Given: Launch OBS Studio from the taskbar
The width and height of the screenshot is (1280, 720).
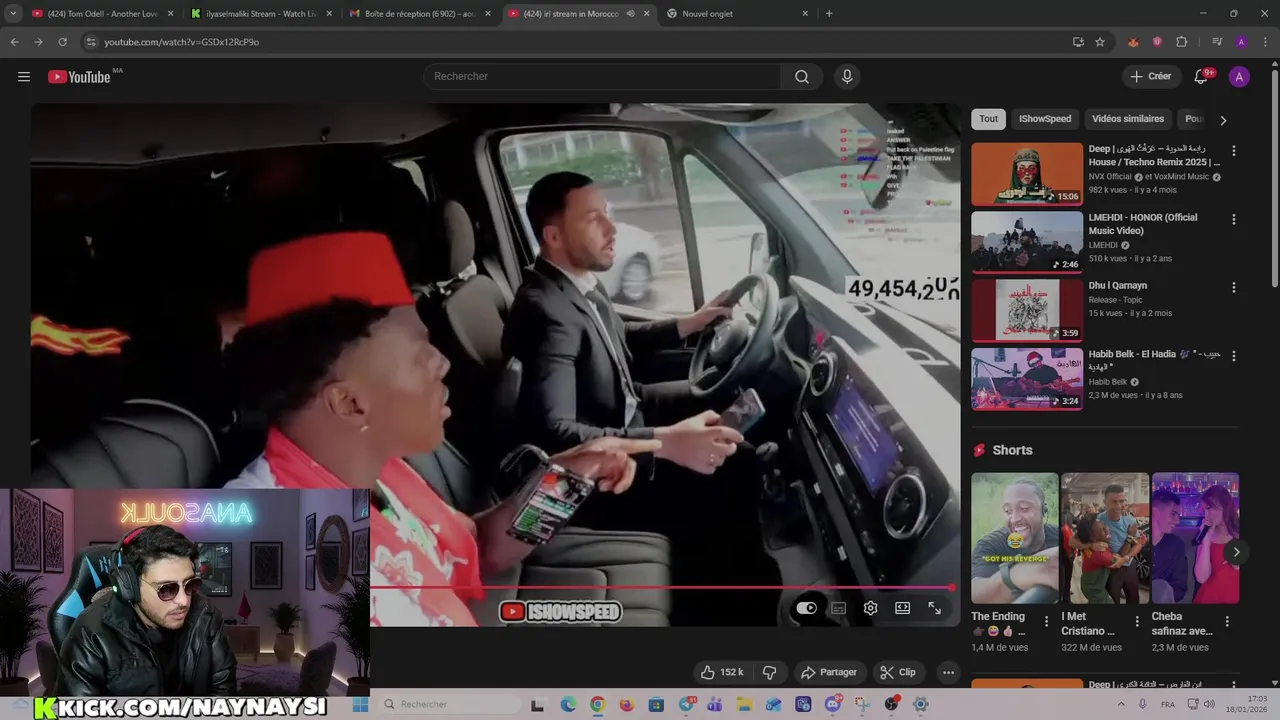Looking at the screenshot, I should (x=891, y=704).
